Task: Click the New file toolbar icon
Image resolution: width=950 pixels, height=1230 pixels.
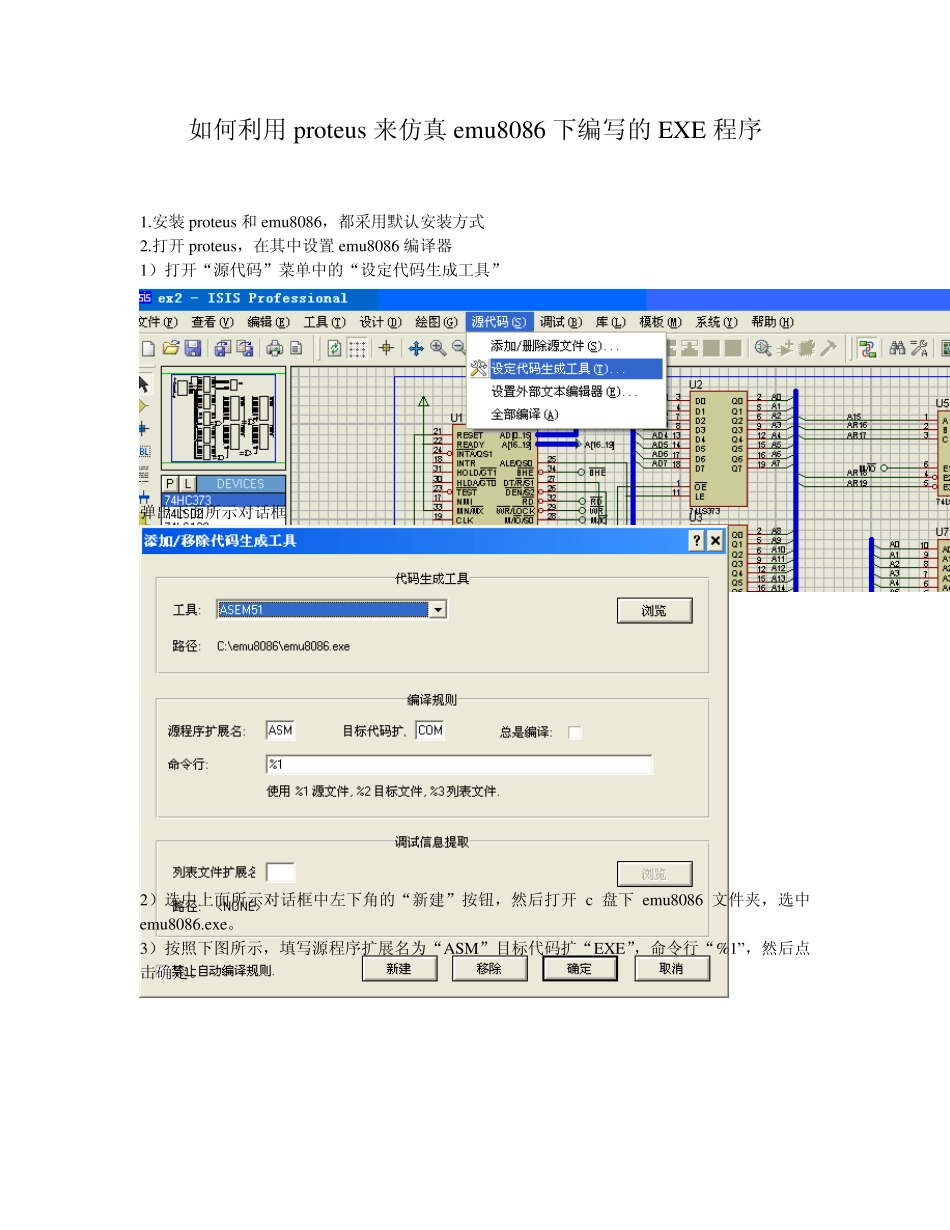Action: (148, 348)
